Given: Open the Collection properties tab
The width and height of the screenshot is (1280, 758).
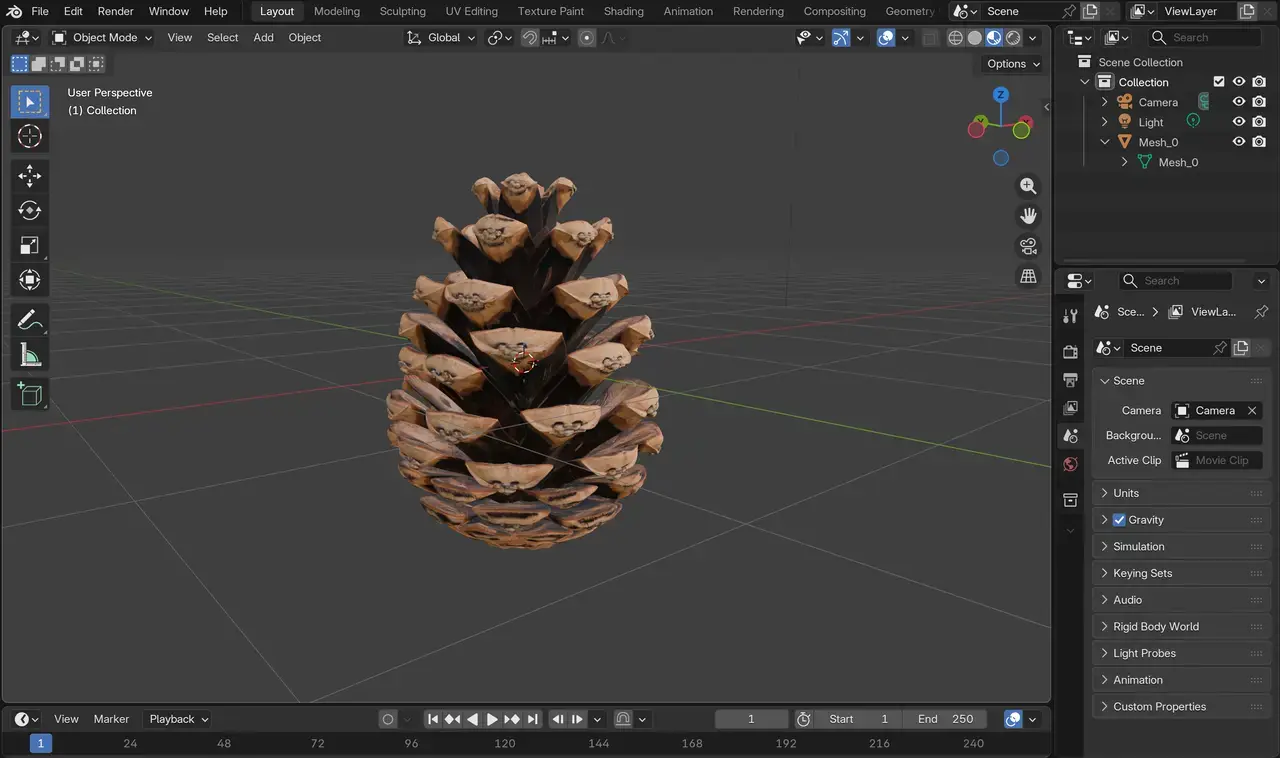Looking at the screenshot, I should (1070, 500).
